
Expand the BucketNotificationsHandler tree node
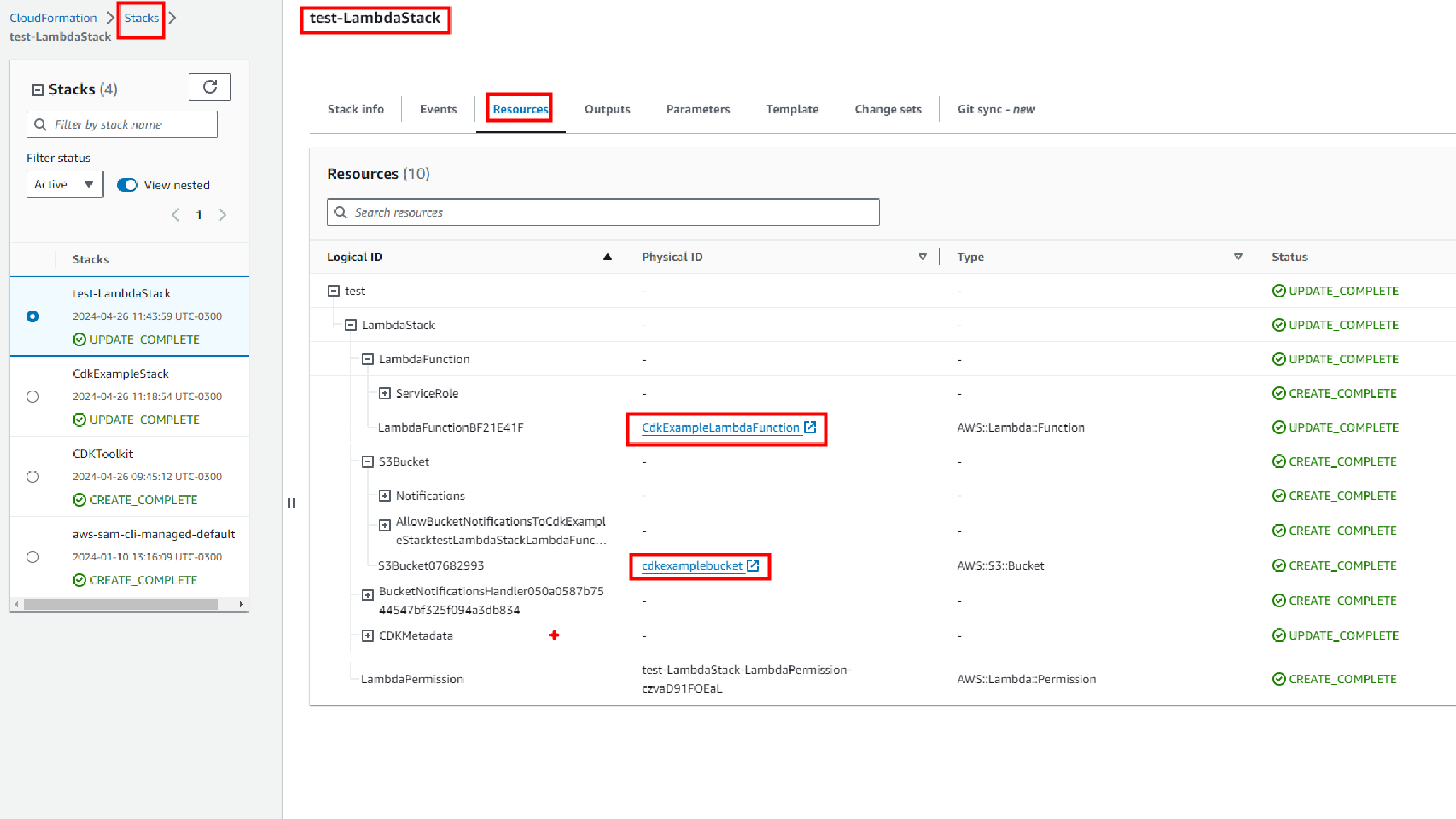pyautogui.click(x=367, y=595)
